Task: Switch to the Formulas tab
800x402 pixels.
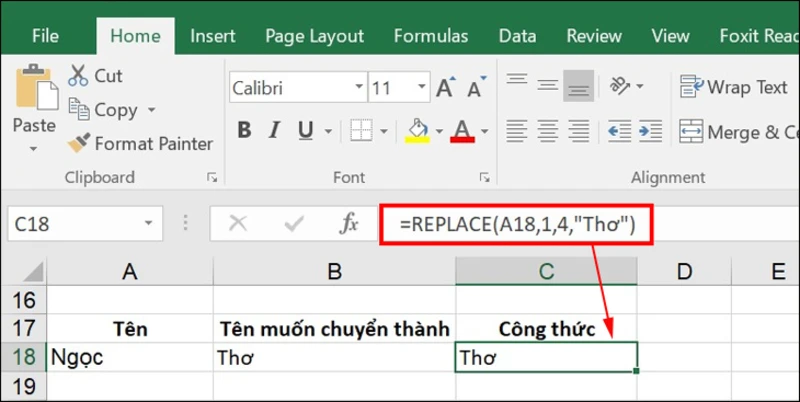Action: point(431,36)
